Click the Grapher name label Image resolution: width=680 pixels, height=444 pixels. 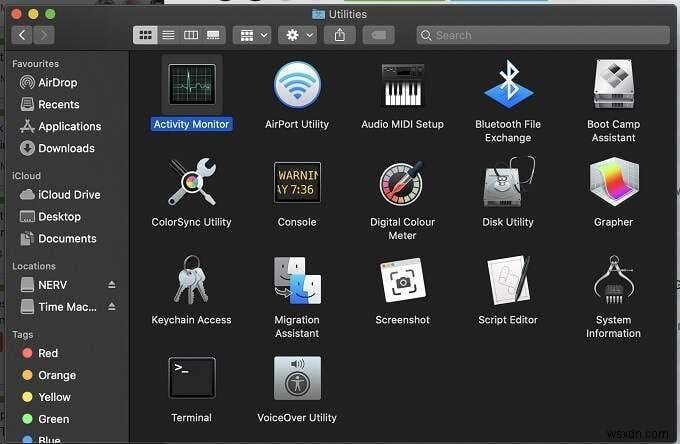(x=613, y=222)
